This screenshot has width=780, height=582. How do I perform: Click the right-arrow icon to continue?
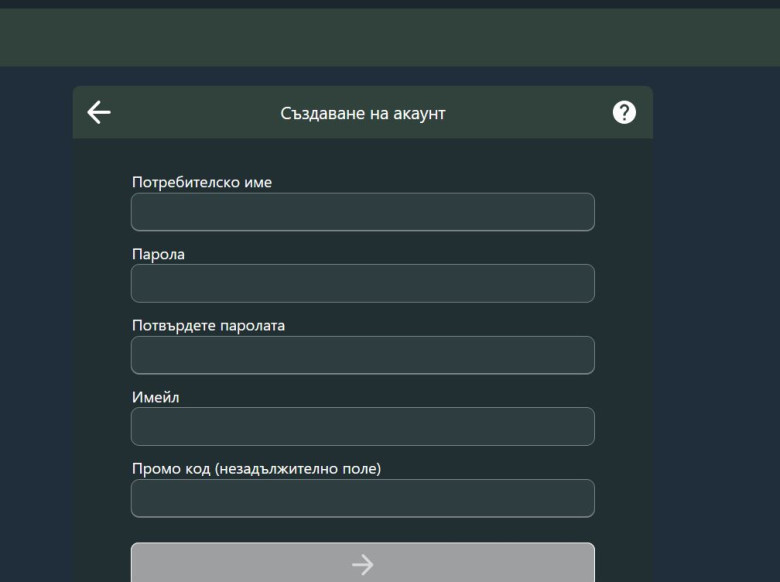(x=362, y=564)
